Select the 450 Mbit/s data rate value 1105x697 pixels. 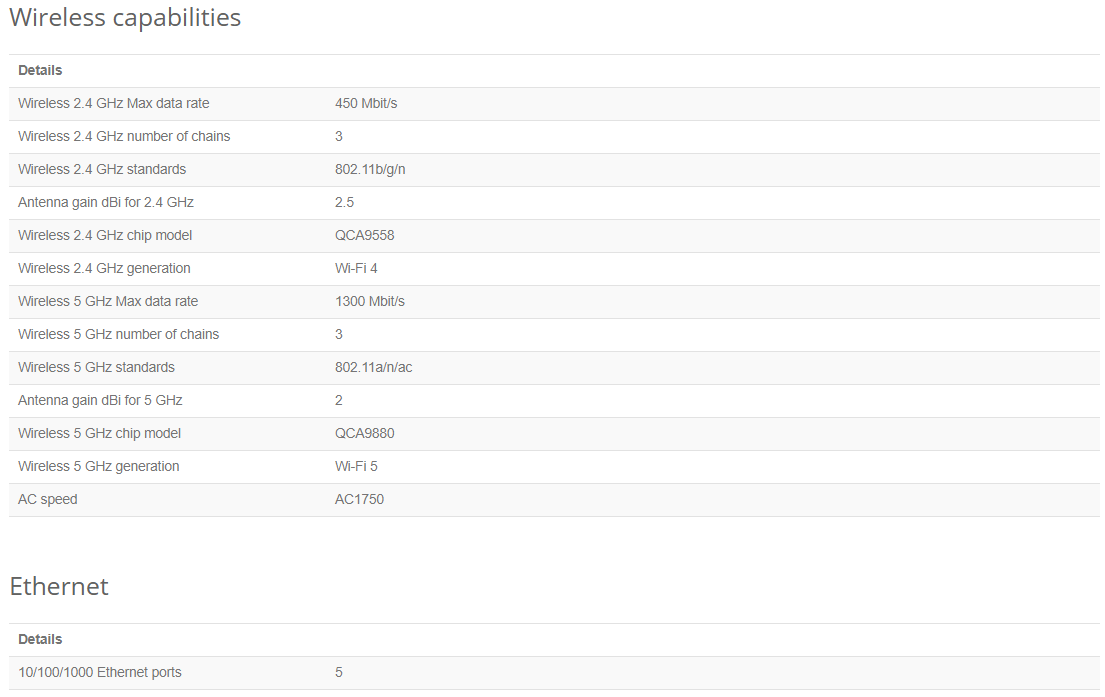(x=366, y=104)
